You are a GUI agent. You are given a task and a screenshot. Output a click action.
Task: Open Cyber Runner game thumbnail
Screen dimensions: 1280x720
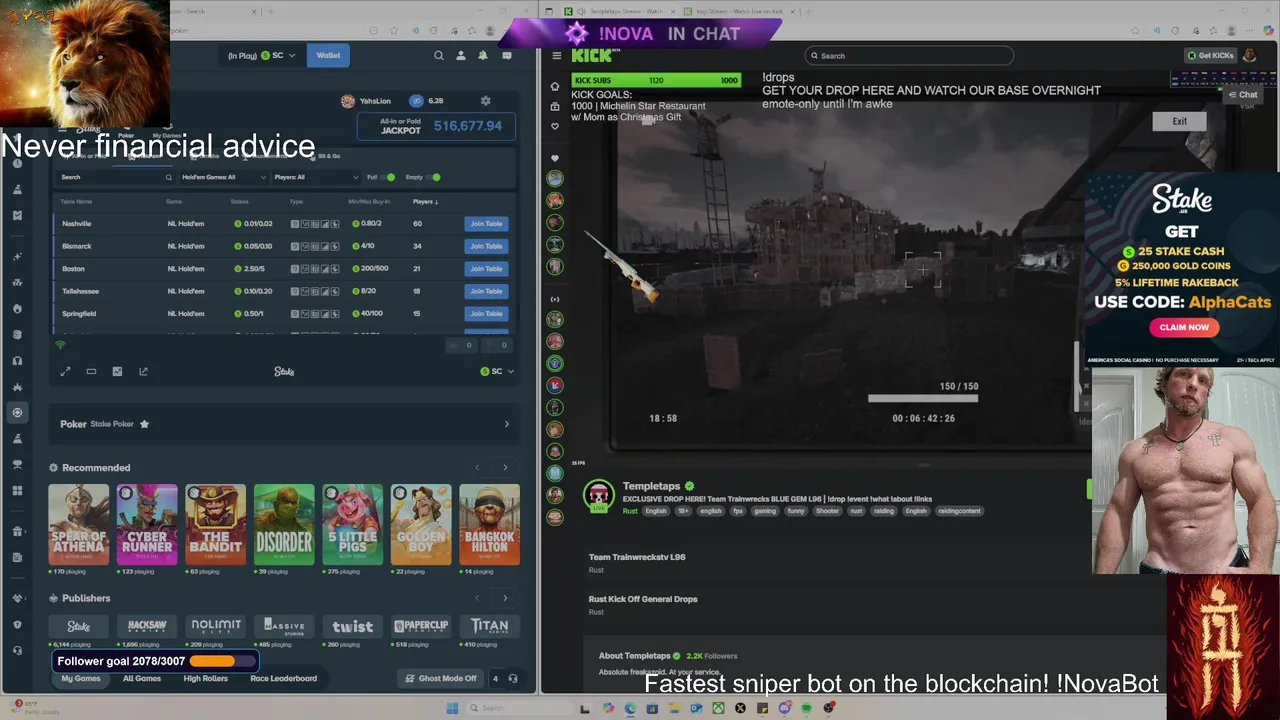point(147,525)
